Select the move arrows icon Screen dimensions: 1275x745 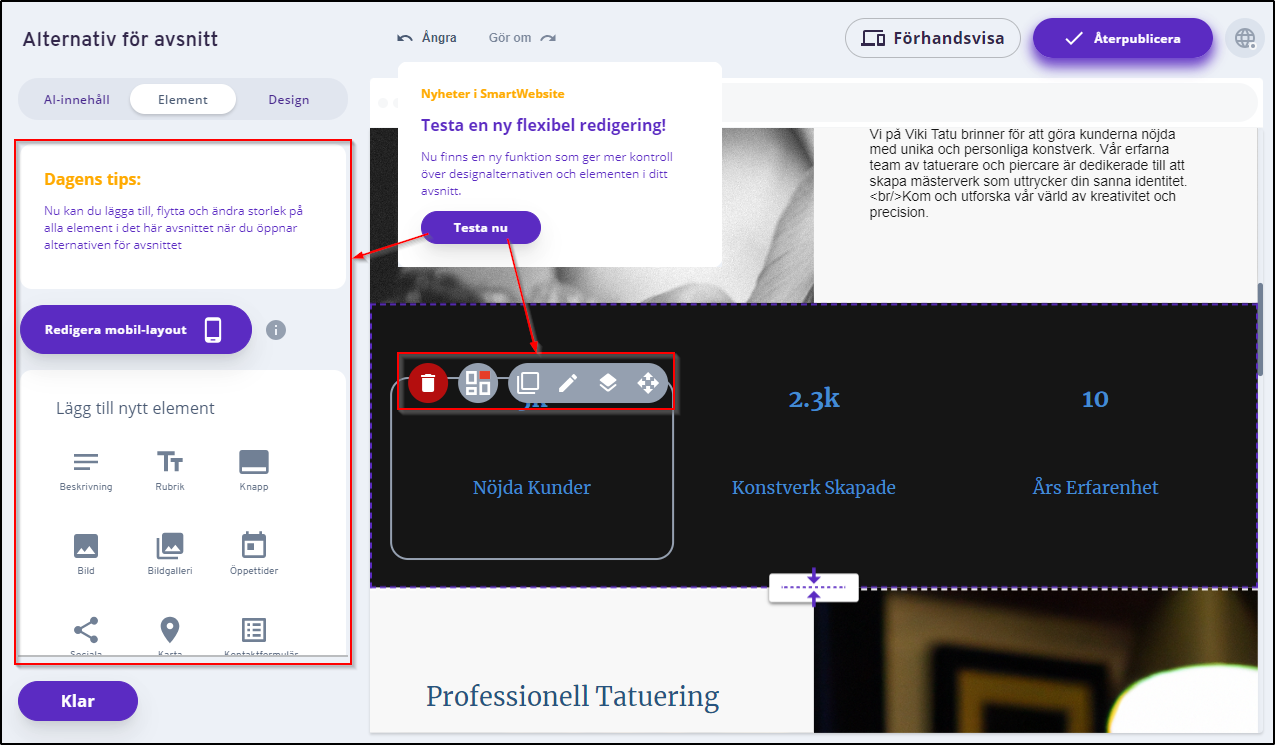coord(647,383)
